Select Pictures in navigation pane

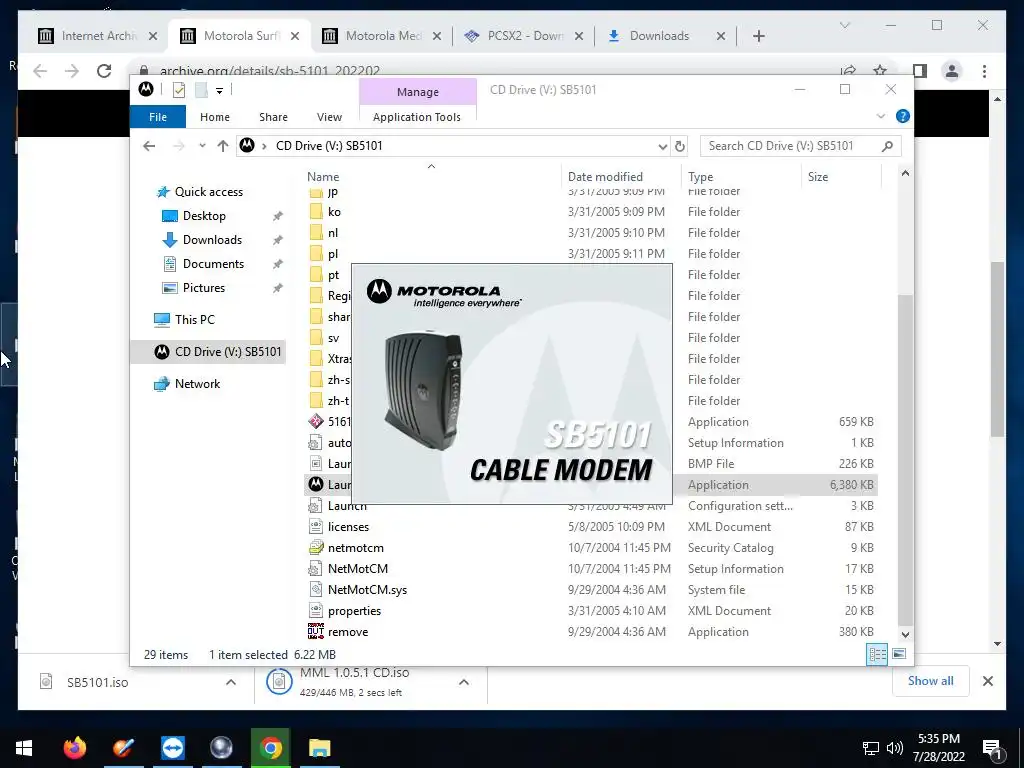point(204,288)
